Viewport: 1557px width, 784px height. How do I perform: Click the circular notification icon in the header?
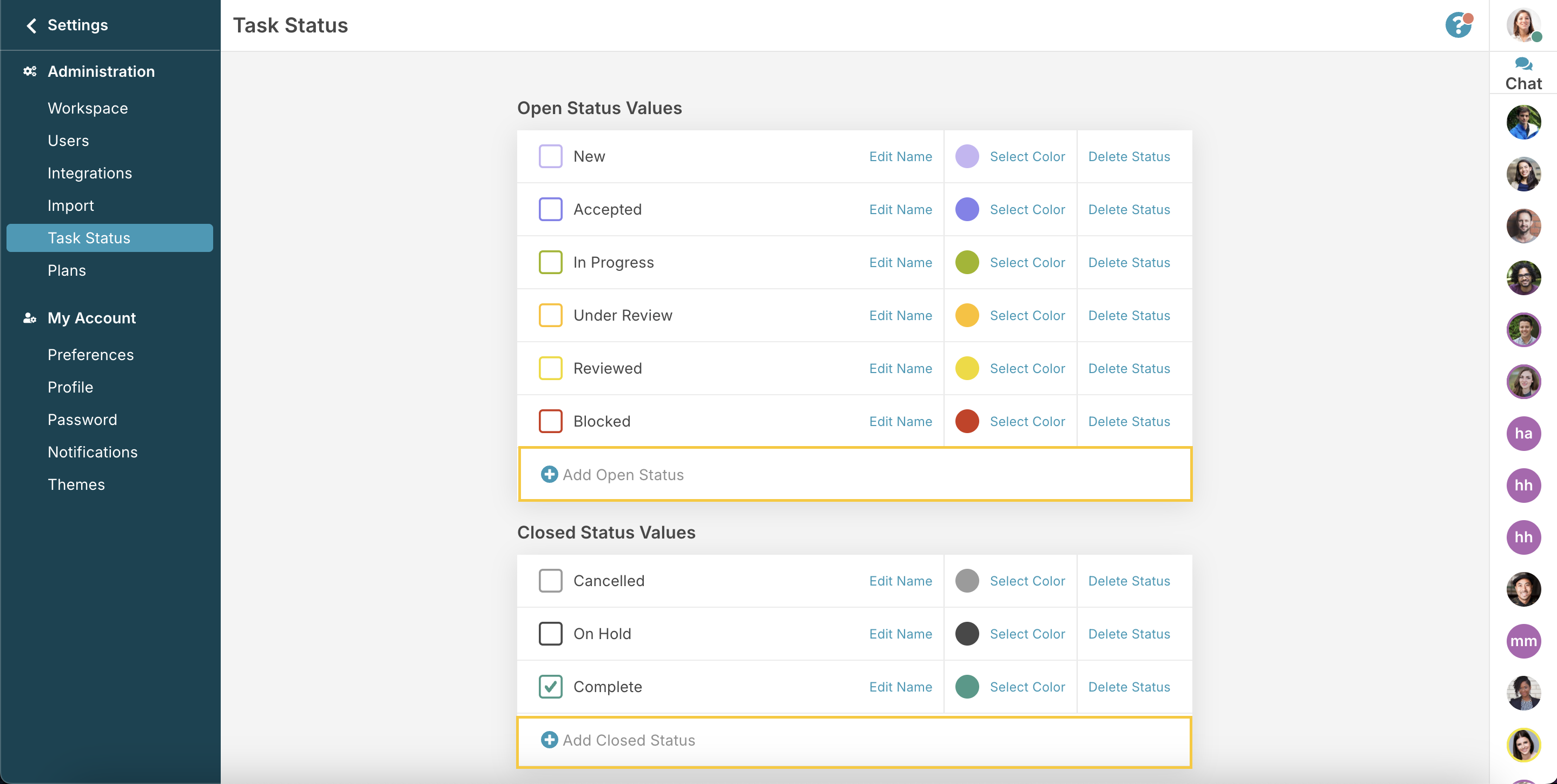click(1459, 25)
